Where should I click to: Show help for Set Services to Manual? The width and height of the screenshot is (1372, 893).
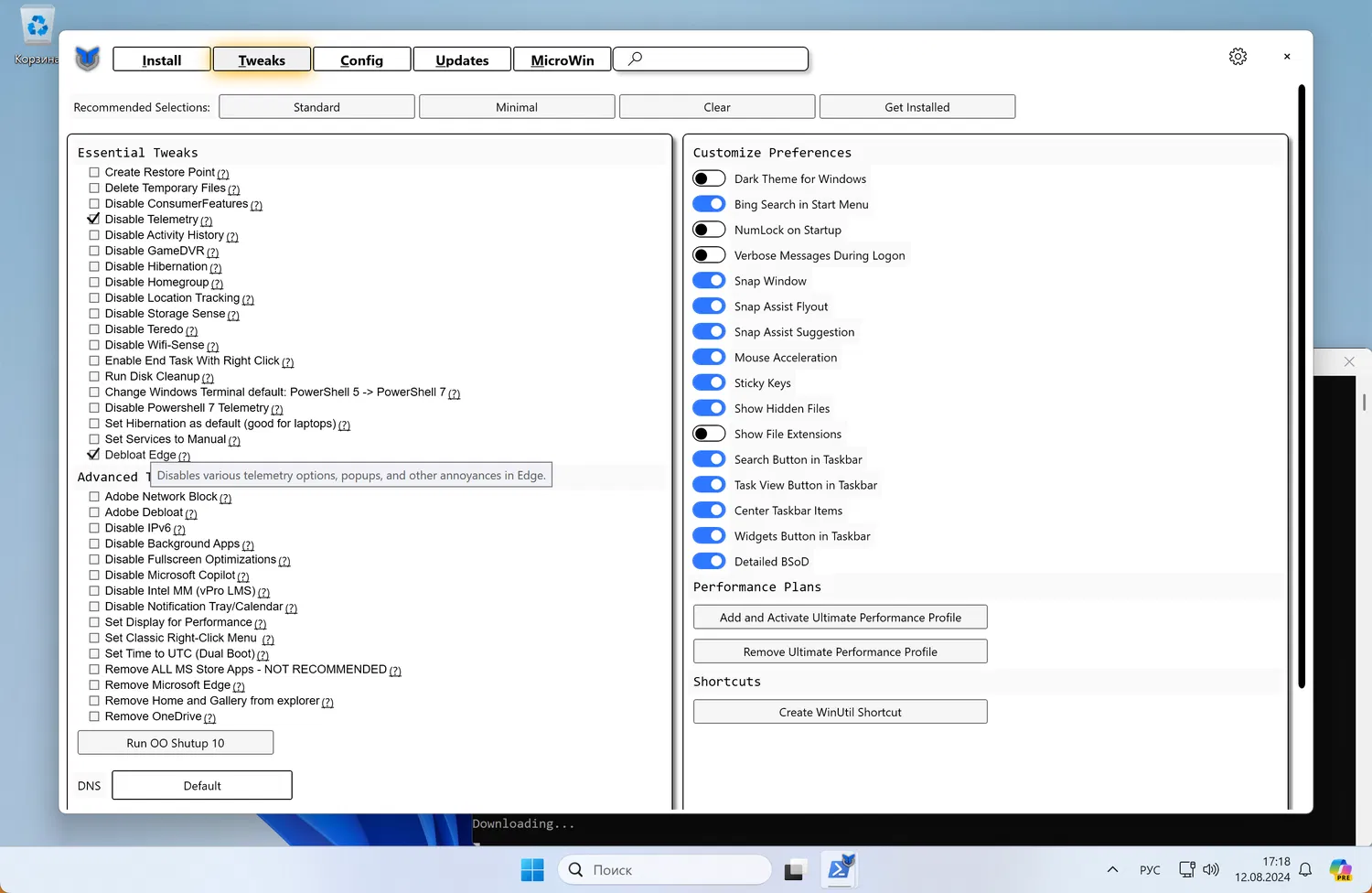[234, 441]
